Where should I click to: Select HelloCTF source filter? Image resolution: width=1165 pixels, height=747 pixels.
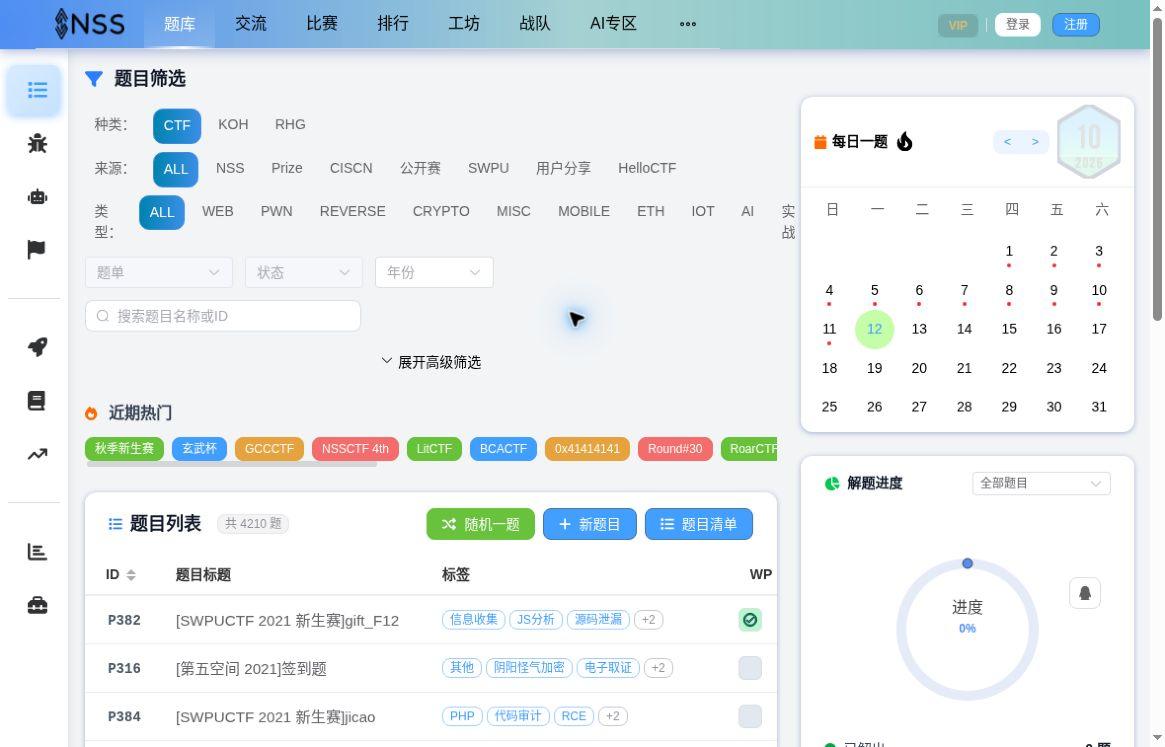click(647, 169)
